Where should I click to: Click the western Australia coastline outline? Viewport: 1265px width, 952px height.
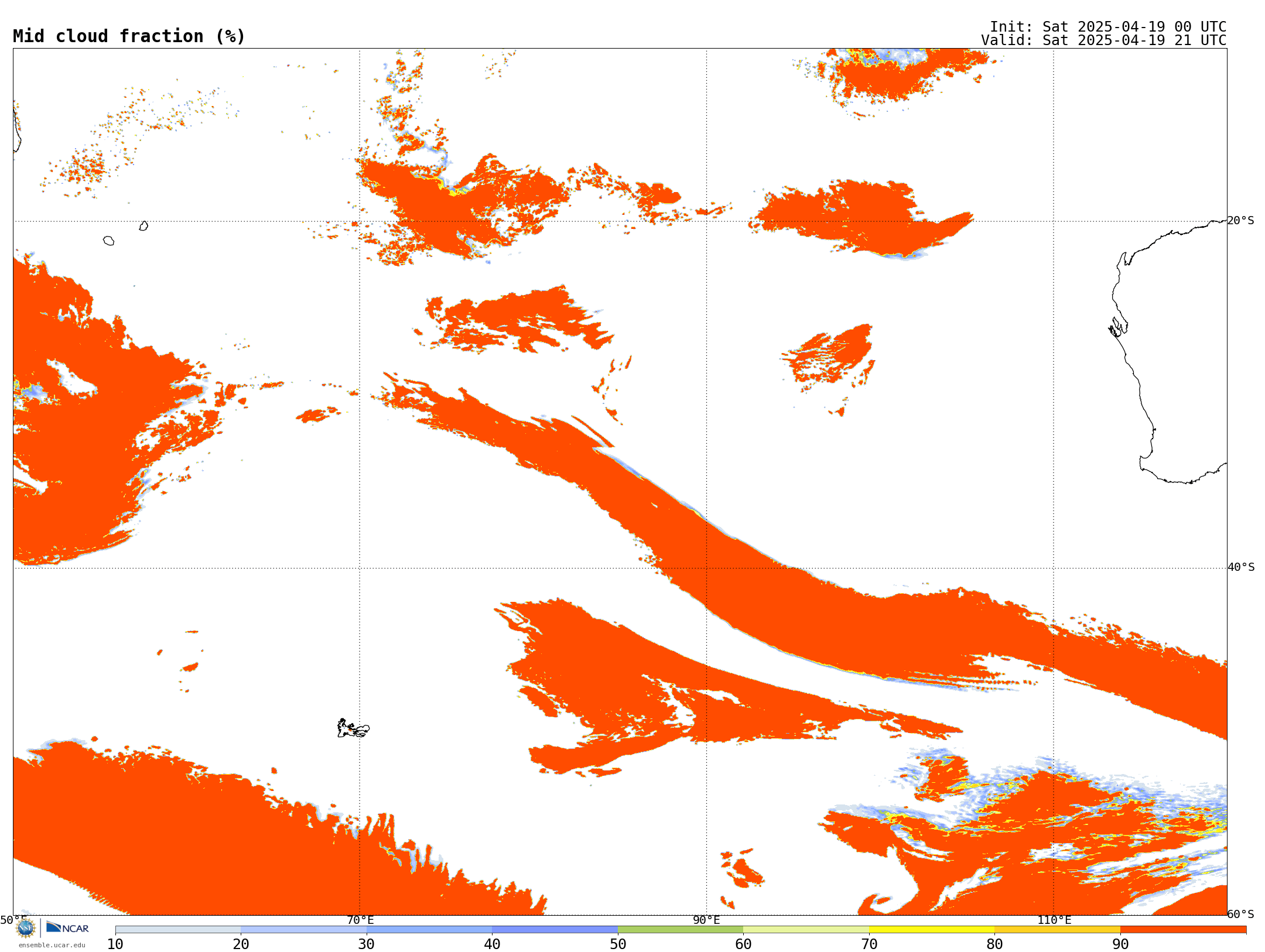(1168, 351)
